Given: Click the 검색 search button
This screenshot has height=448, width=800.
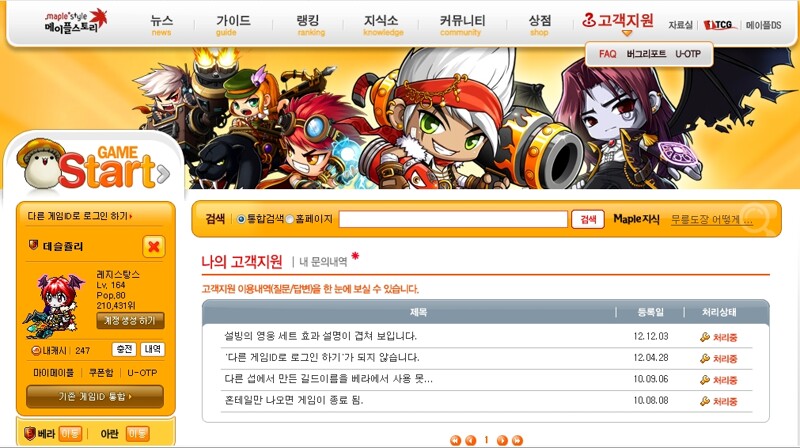Looking at the screenshot, I should (x=588, y=219).
